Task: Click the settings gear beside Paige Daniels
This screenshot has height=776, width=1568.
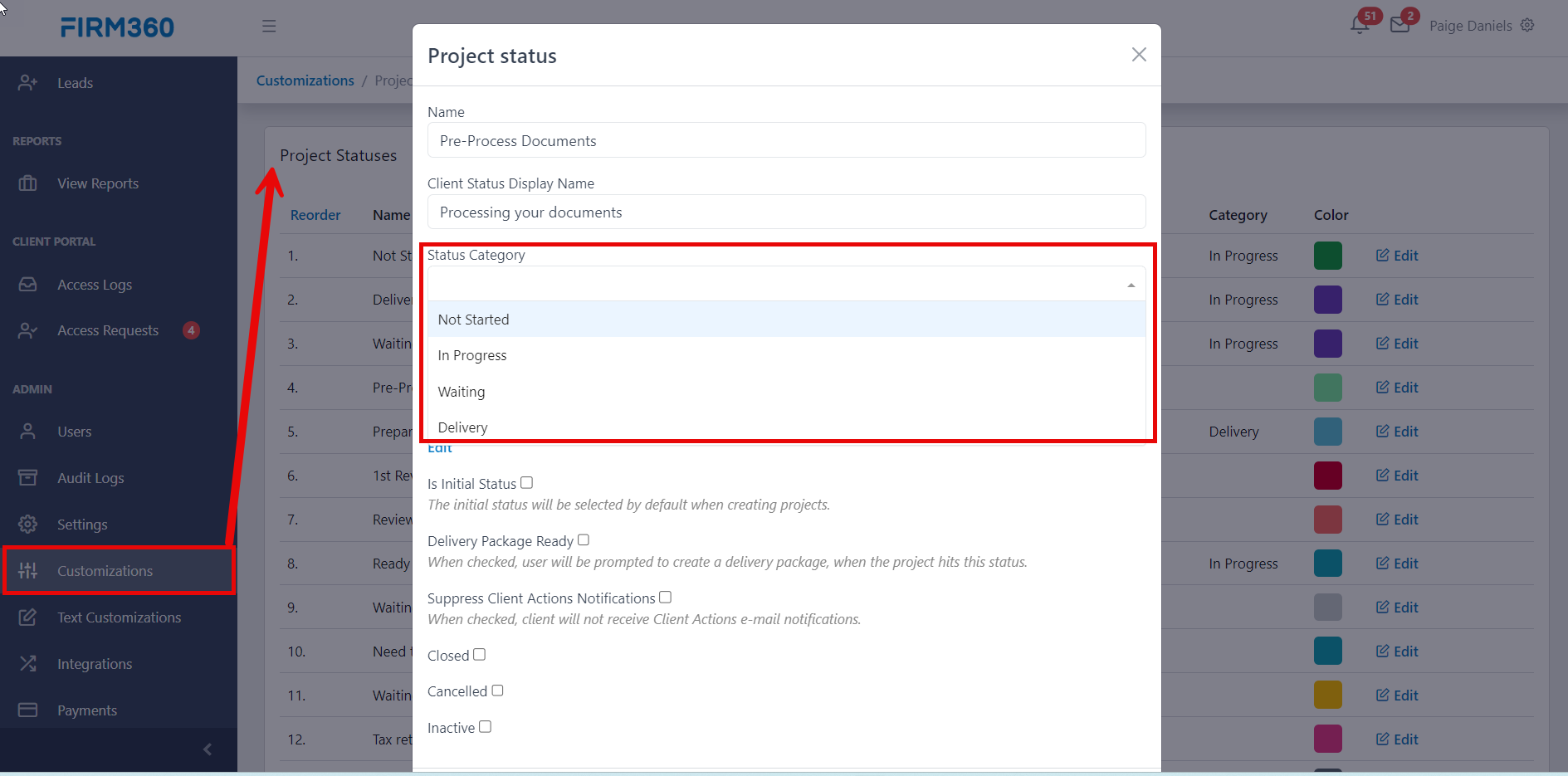Action: (1527, 25)
